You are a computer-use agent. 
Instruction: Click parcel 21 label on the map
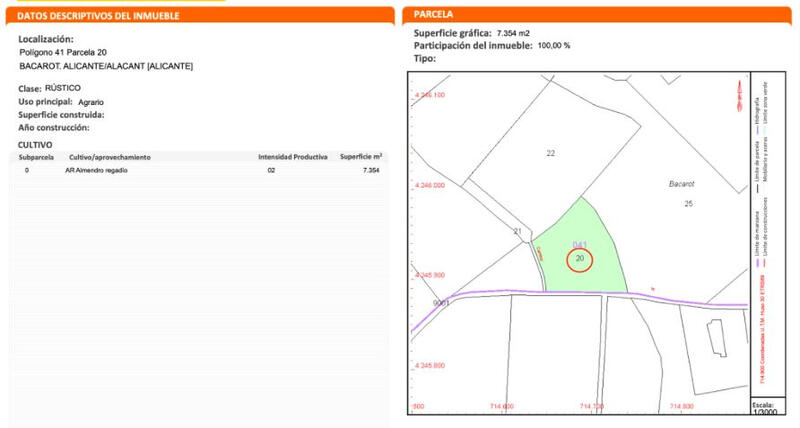point(518,232)
